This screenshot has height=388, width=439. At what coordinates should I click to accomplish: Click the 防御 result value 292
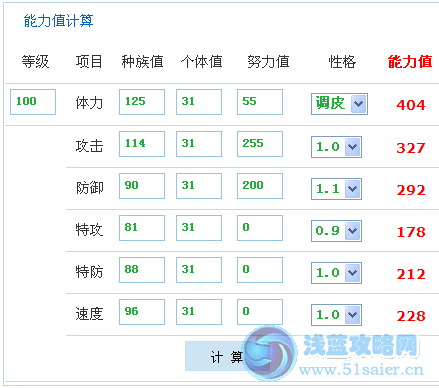pyautogui.click(x=411, y=190)
